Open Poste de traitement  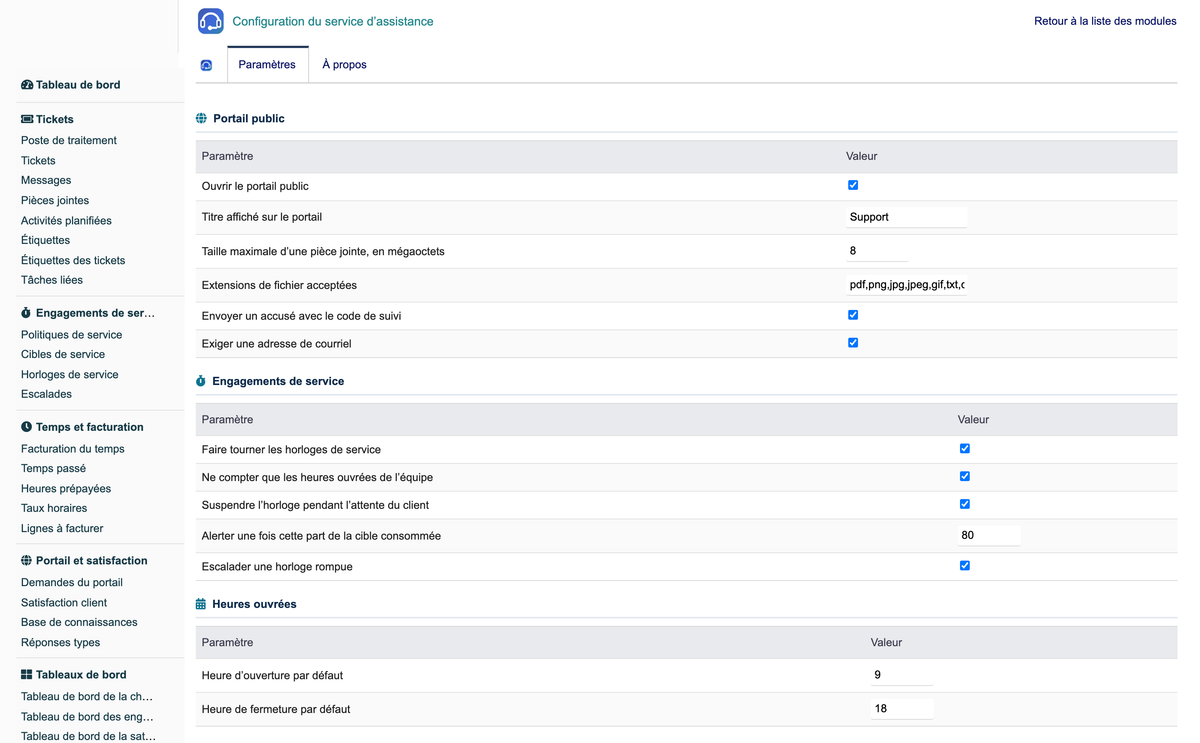[x=69, y=141]
